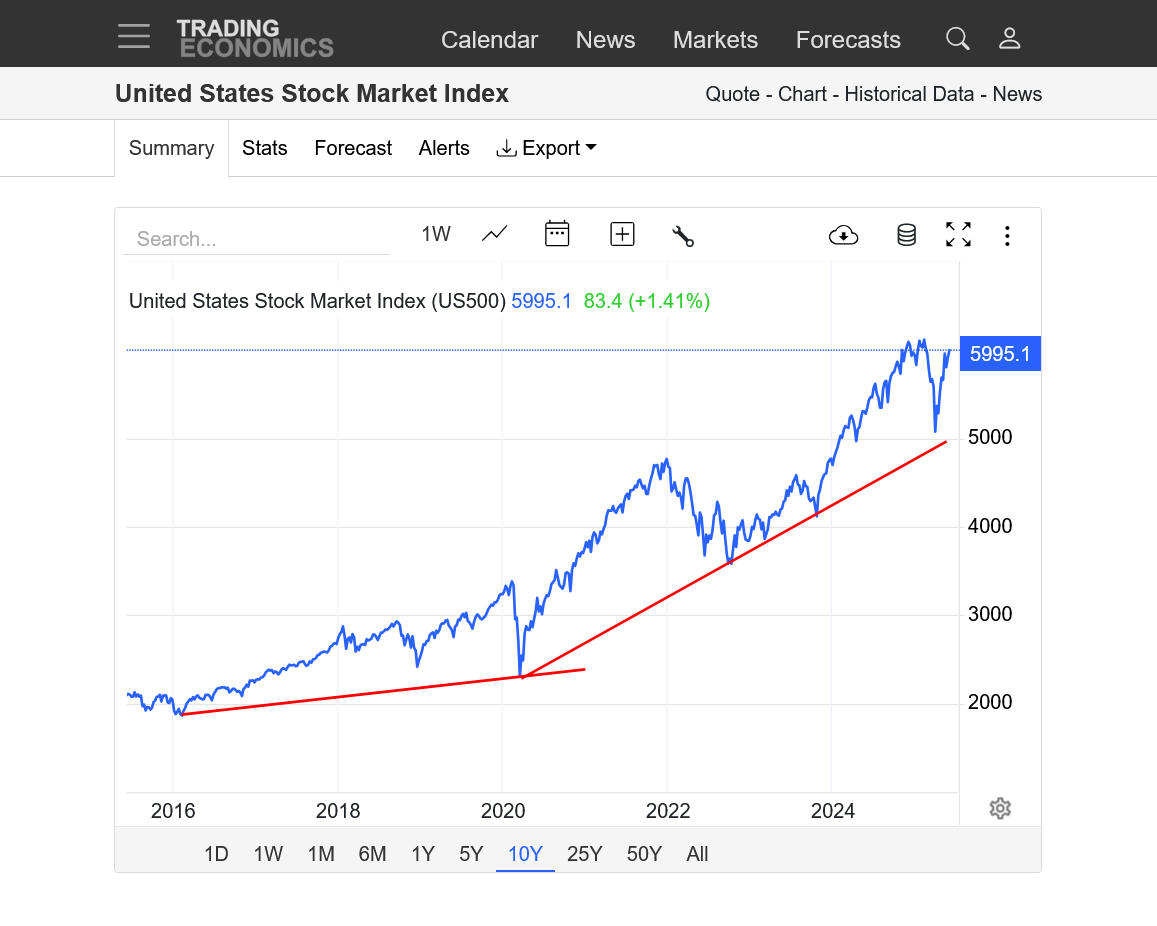Viewport: 1157px width, 926px height.
Task: Follow the News link beside Historical Data
Action: pos(1017,94)
